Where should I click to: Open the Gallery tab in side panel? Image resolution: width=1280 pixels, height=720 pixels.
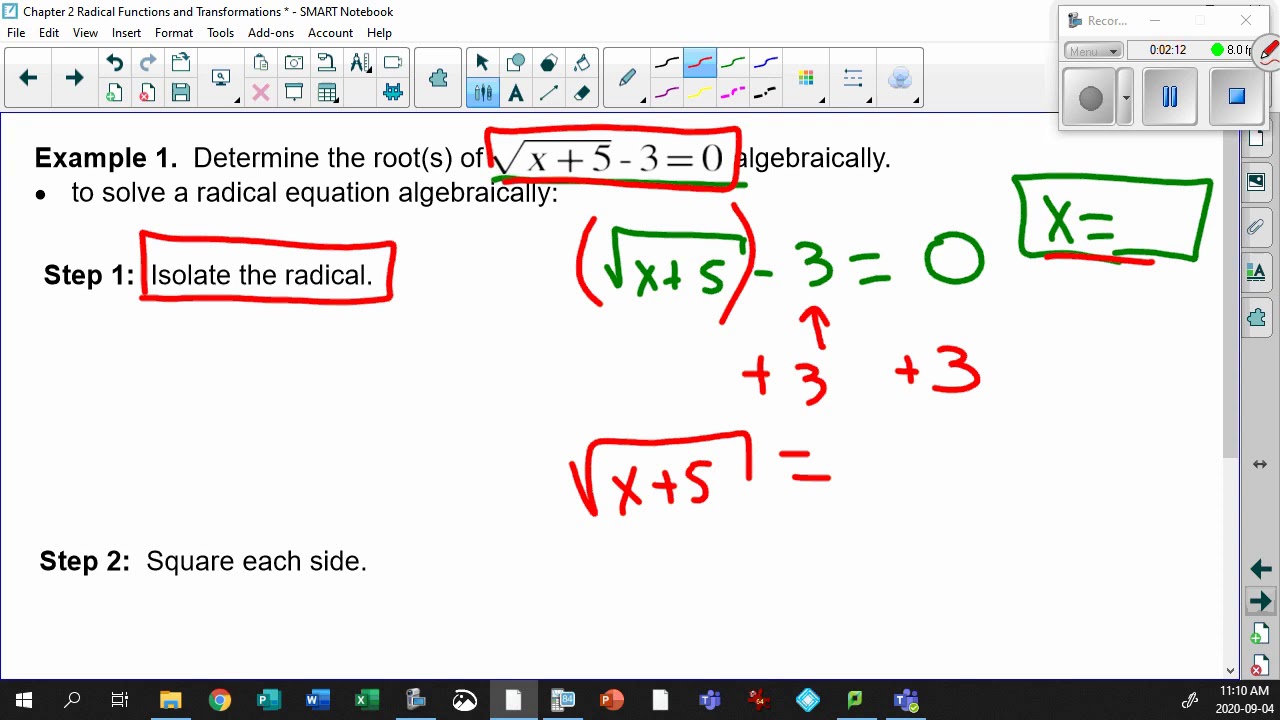pyautogui.click(x=1256, y=182)
